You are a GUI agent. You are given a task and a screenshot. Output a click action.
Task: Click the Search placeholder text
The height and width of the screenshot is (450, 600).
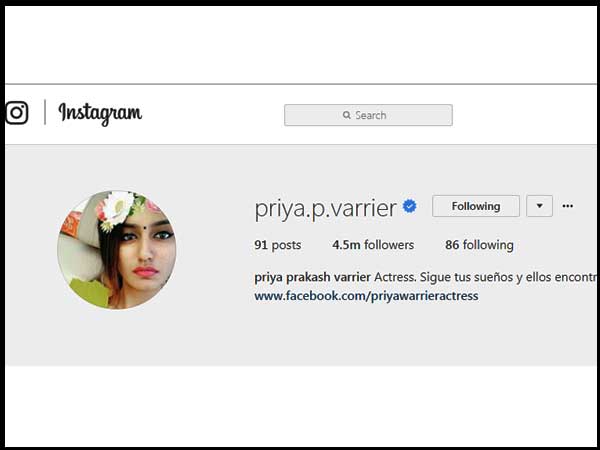[370, 115]
